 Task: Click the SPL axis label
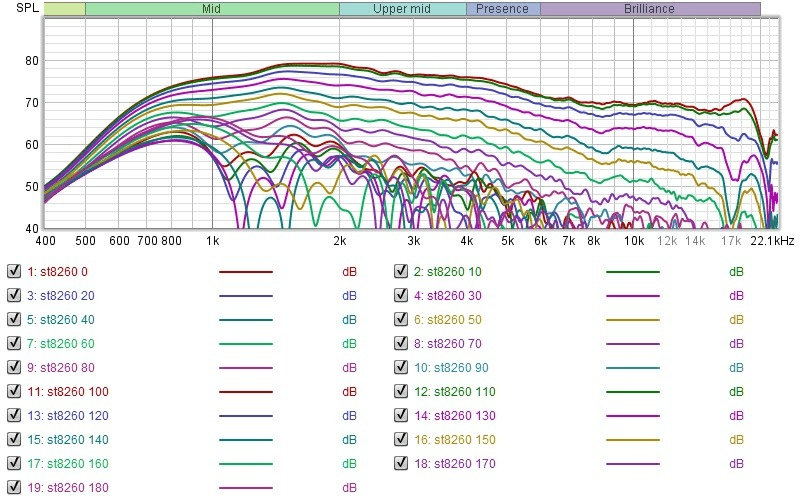point(27,8)
